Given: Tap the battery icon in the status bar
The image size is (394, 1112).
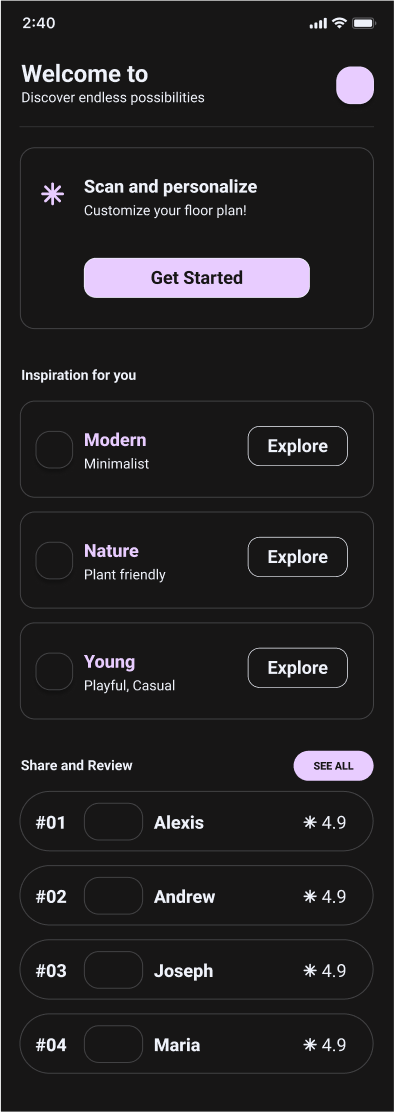Looking at the screenshot, I should tap(364, 23).
